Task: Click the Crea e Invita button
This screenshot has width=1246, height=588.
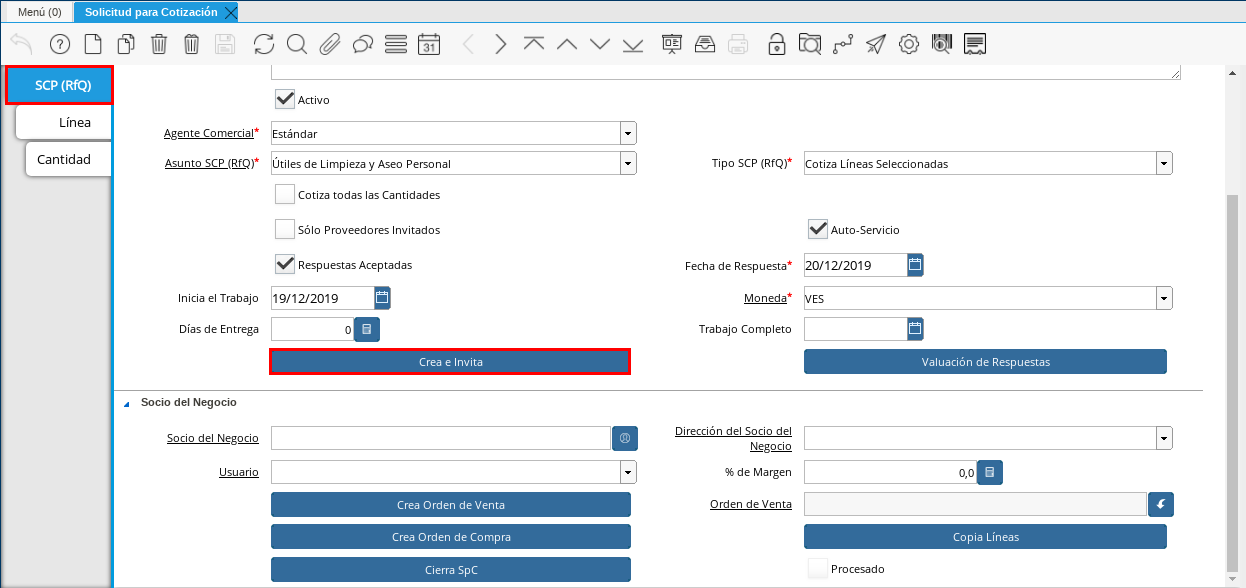Action: tap(450, 362)
